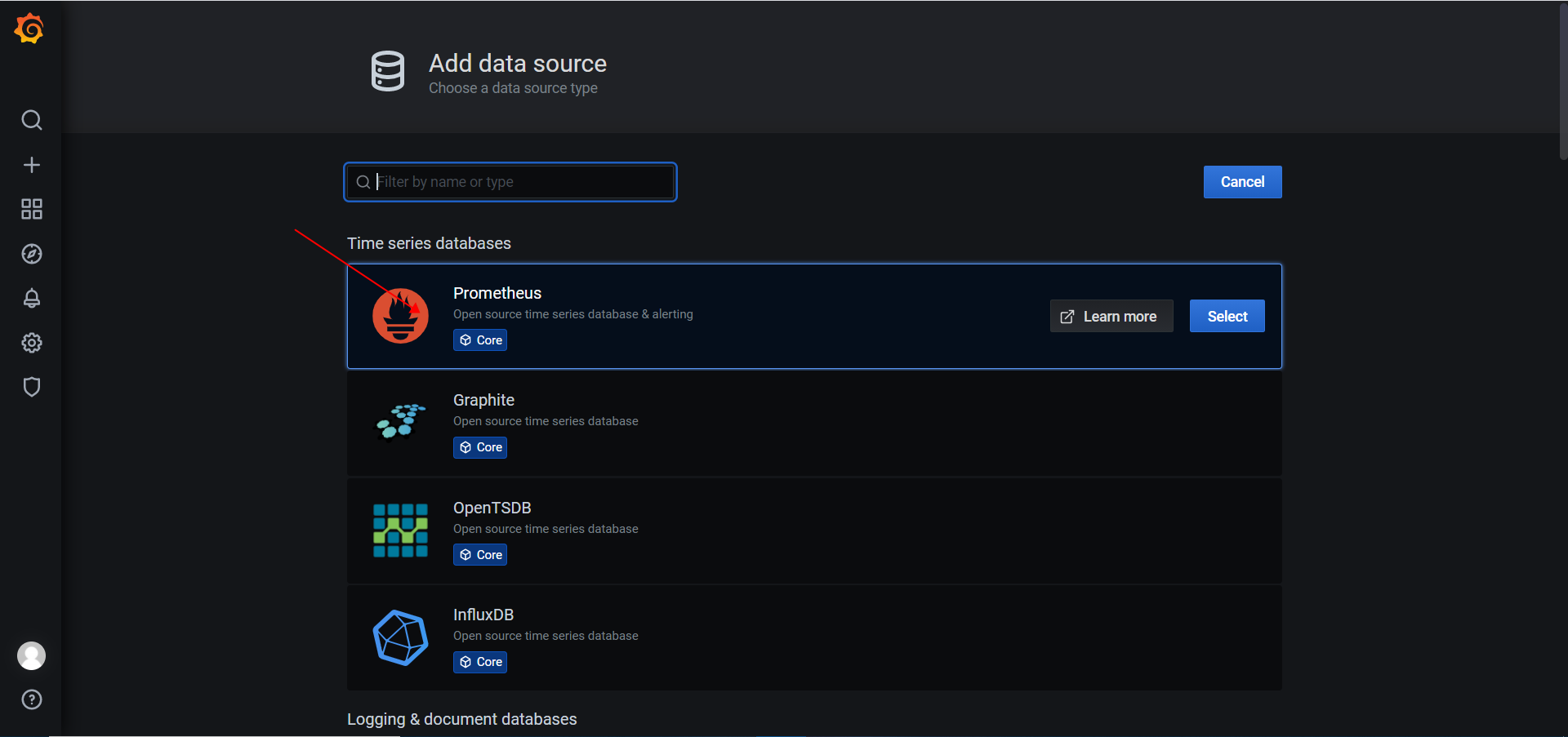Click the Cancel button
The width and height of the screenshot is (1568, 737).
coord(1242,182)
